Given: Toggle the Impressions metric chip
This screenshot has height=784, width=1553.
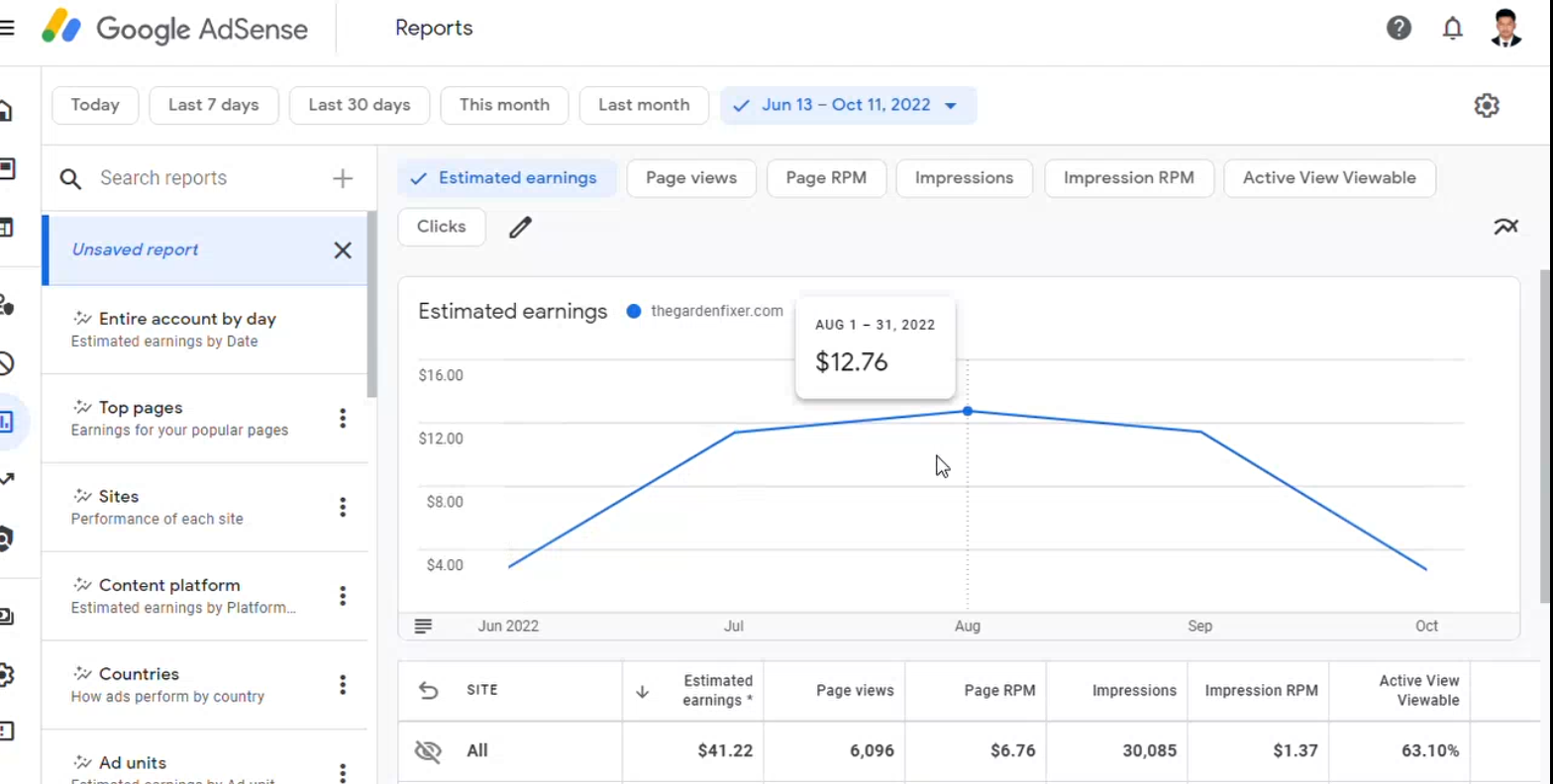Looking at the screenshot, I should pos(965,178).
